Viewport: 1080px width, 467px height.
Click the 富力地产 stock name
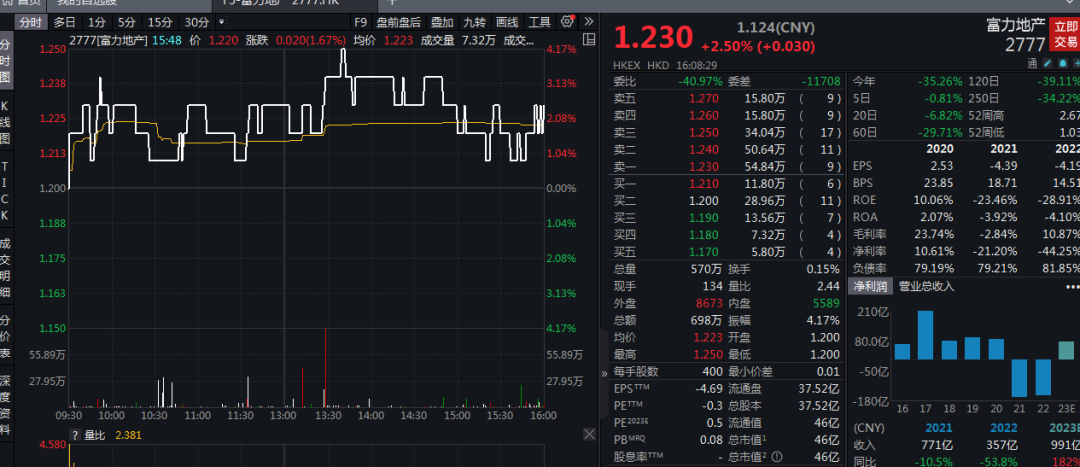point(1016,26)
